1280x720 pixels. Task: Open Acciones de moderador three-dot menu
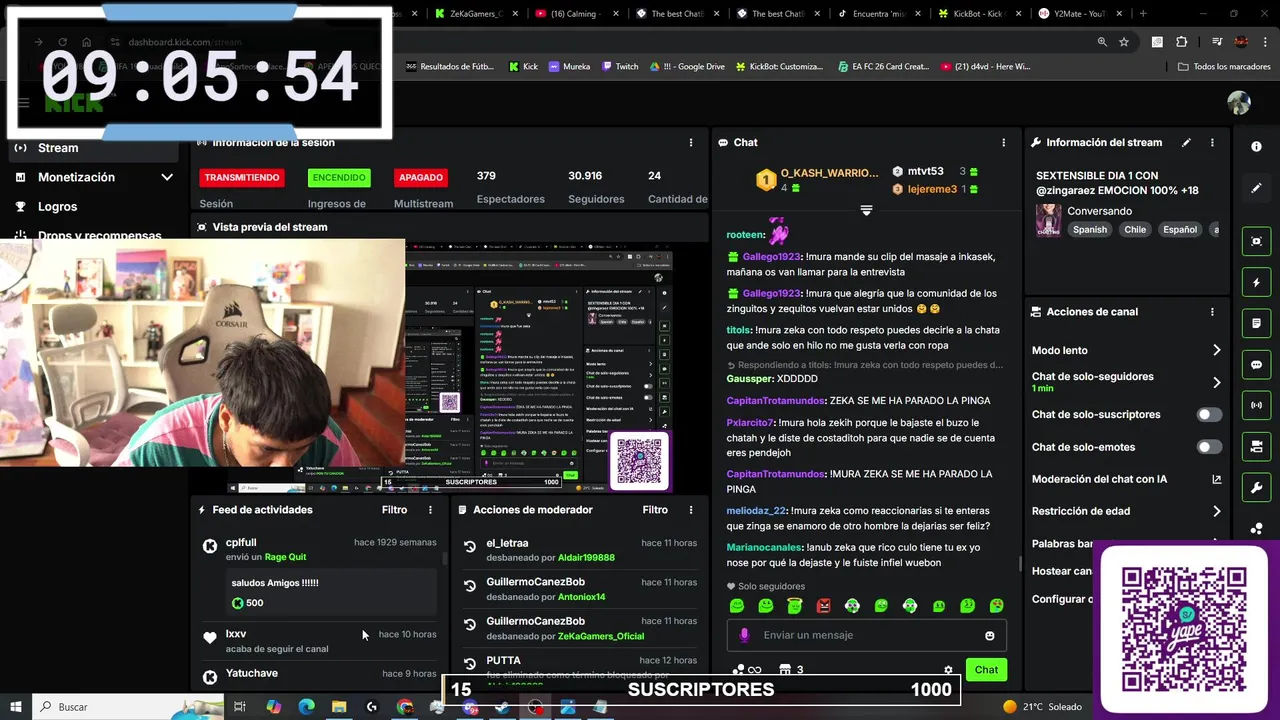click(x=690, y=510)
